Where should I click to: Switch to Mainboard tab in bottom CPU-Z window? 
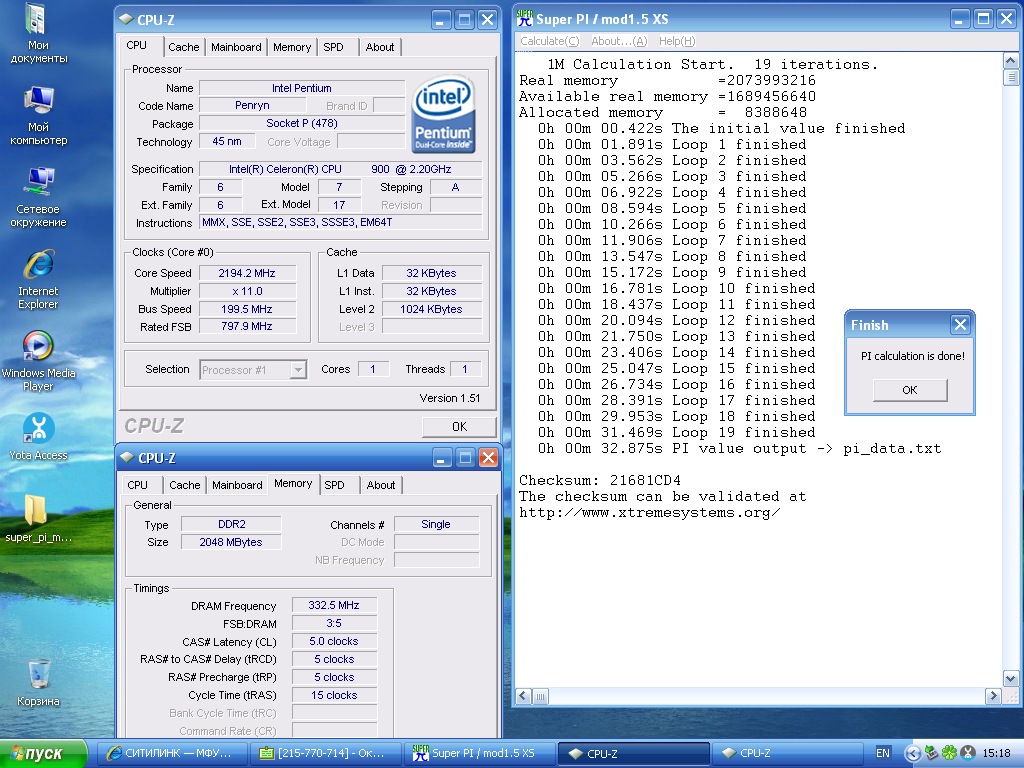[x=237, y=485]
